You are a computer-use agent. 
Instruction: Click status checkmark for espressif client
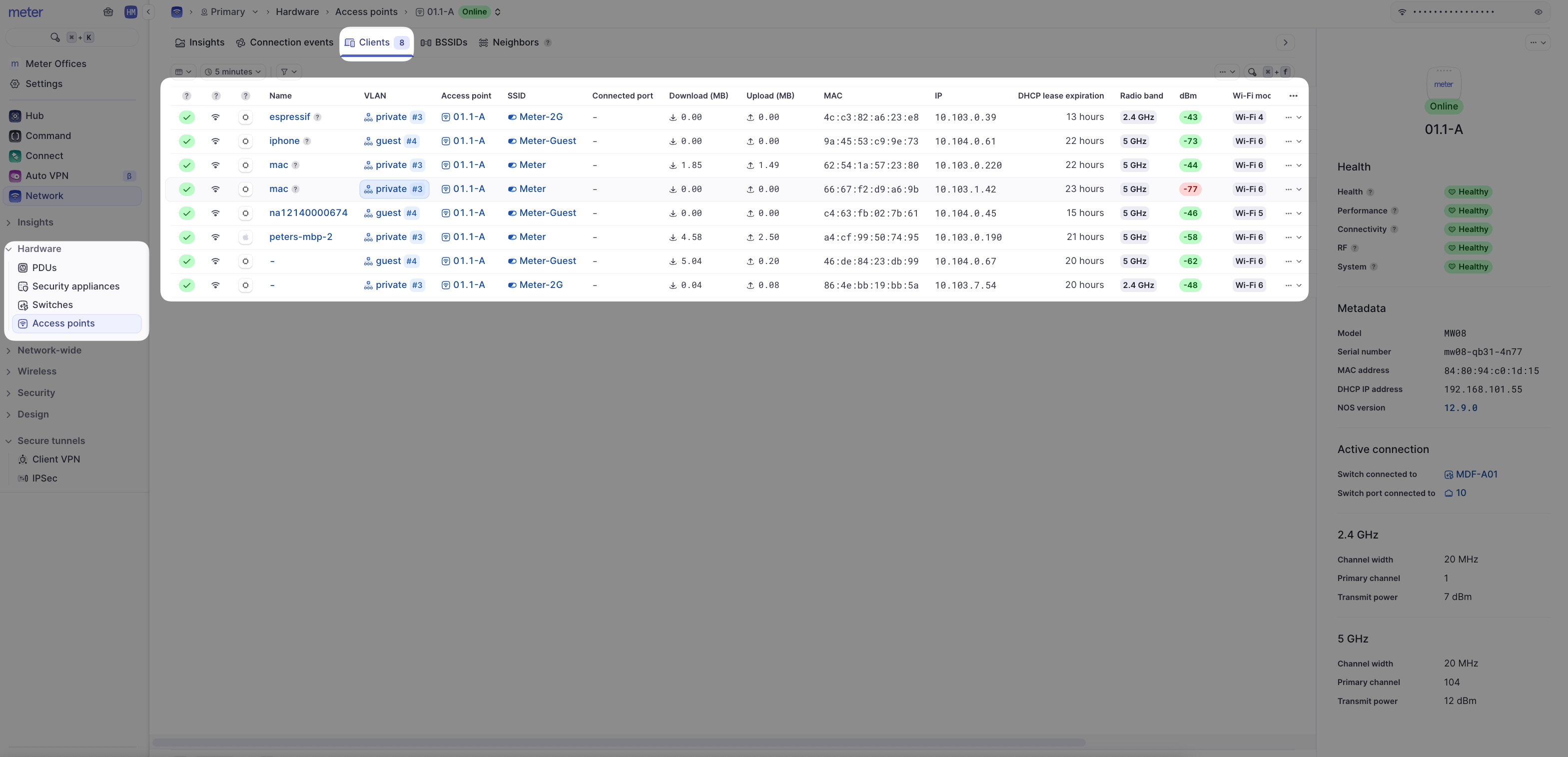(187, 117)
